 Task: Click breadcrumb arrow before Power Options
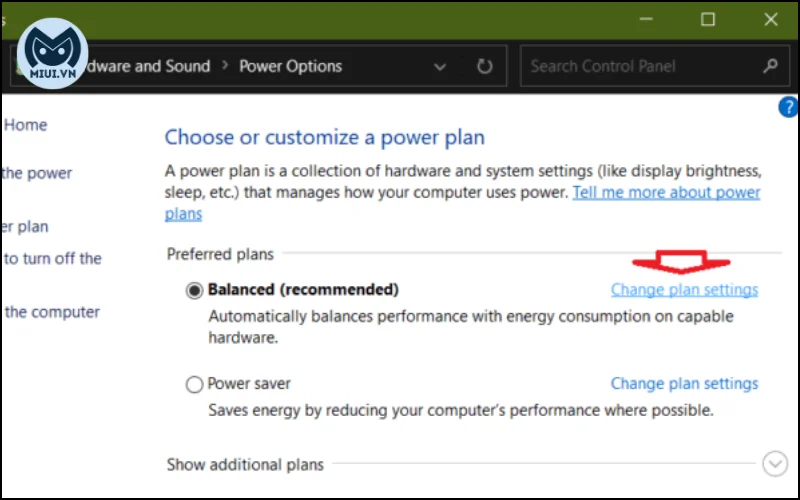[224, 65]
